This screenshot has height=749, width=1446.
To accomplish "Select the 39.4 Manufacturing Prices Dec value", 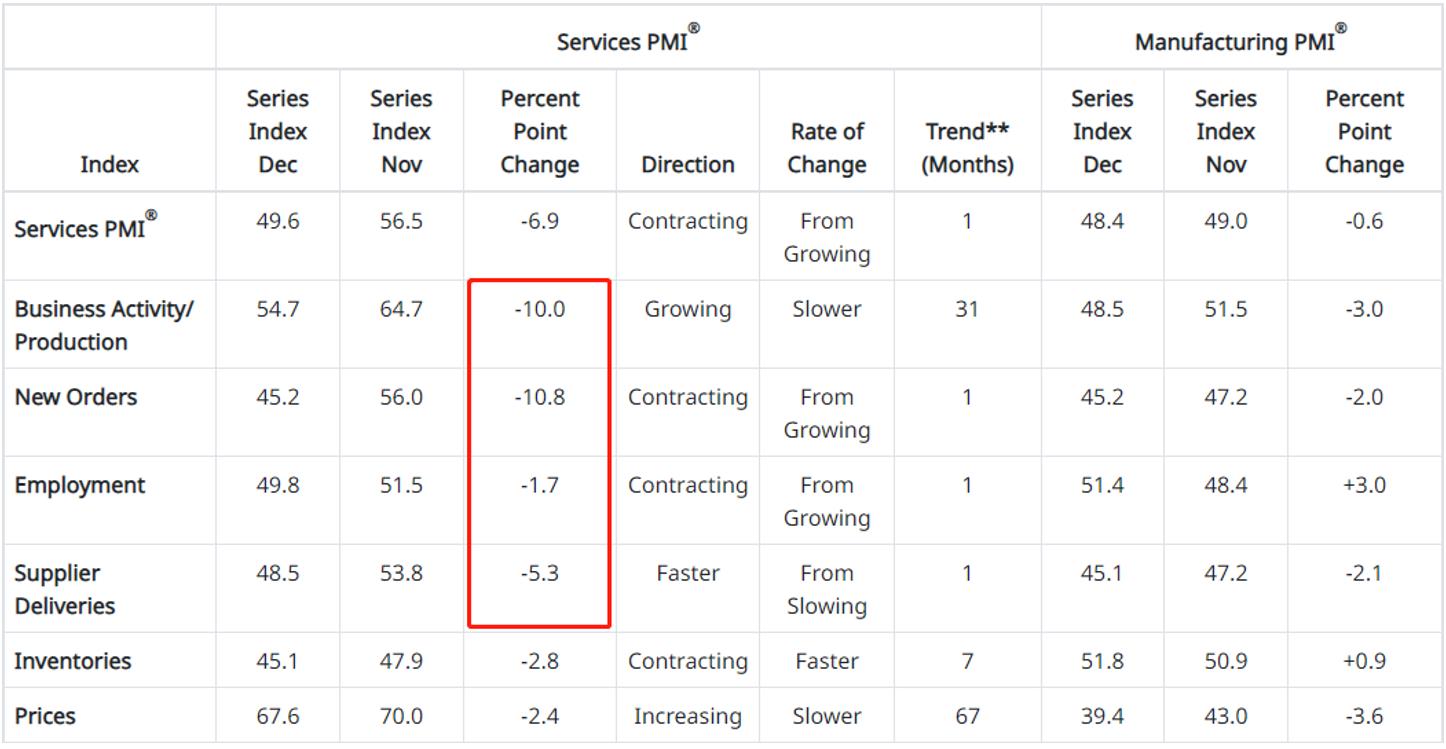I will tap(1102, 716).
